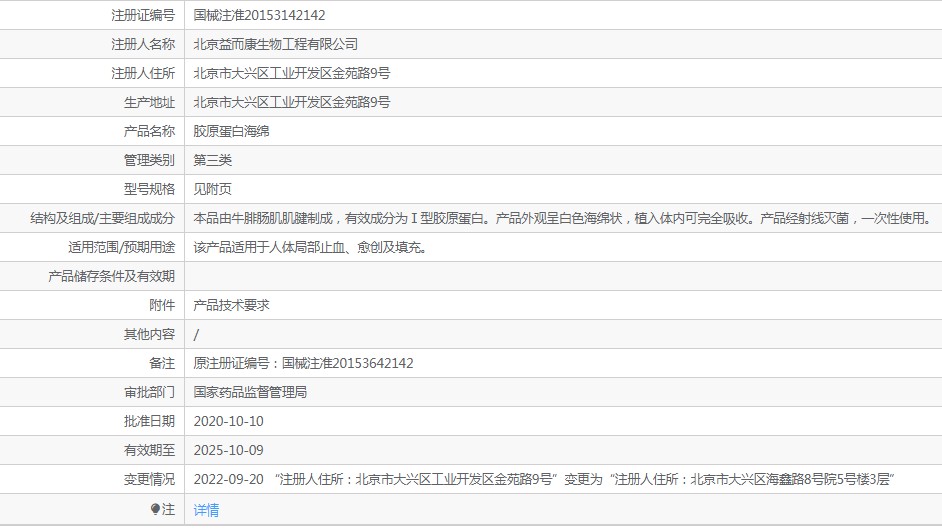Select the department 国家药品监督管理局

click(x=251, y=392)
